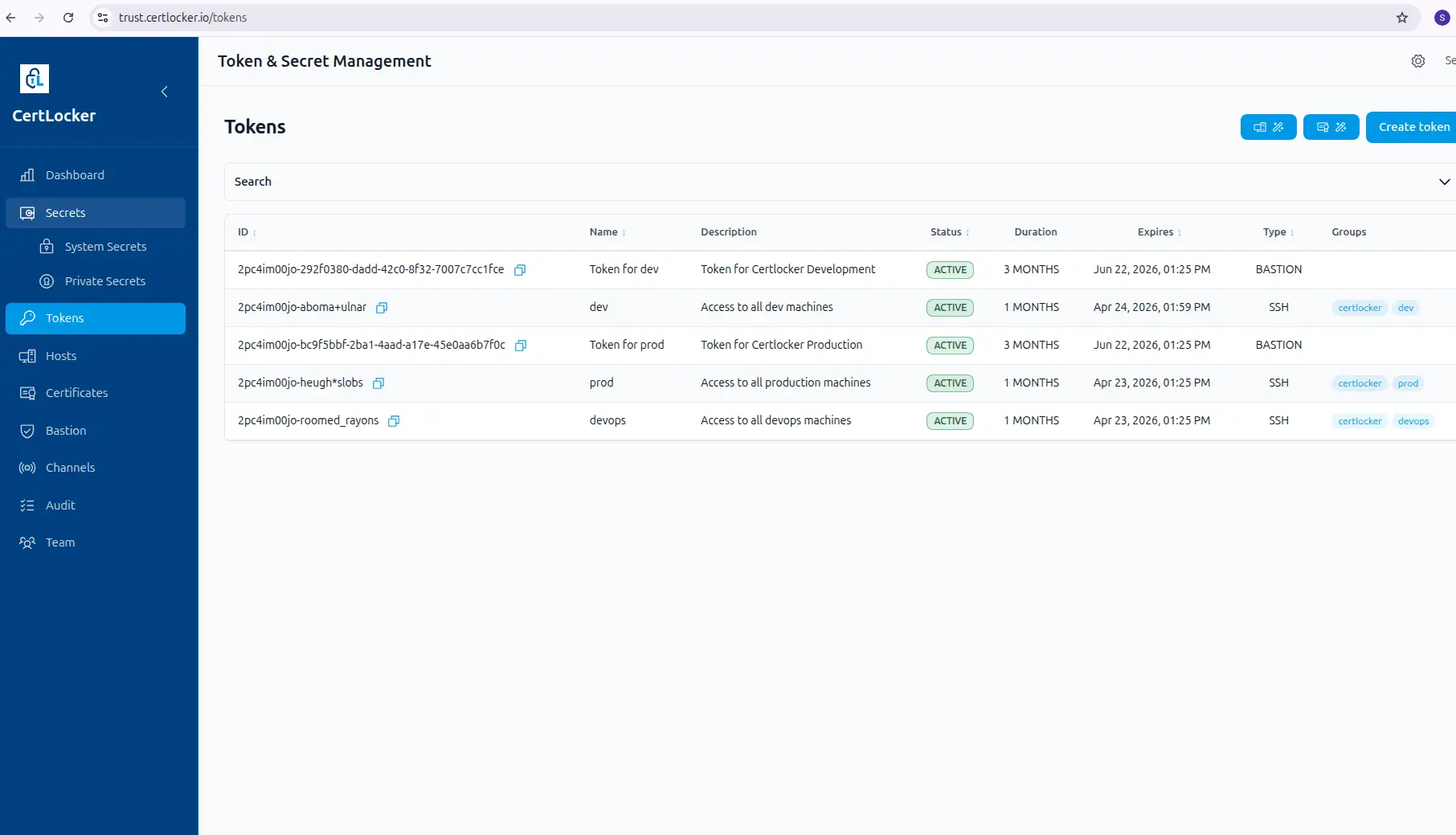
Task: Copy the 'Token for prod' token ID
Action: [521, 346]
